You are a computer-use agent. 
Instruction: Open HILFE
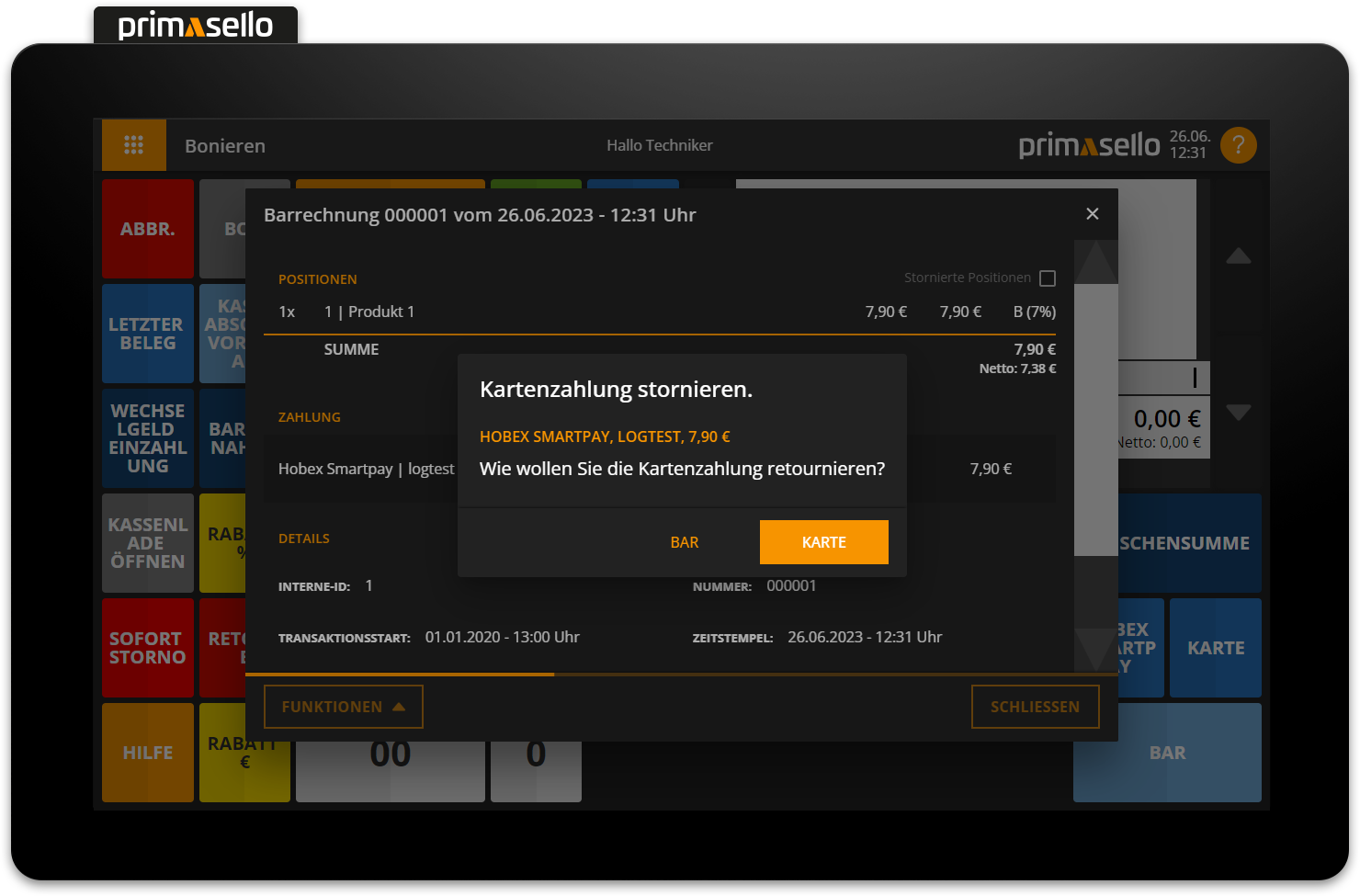[147, 752]
